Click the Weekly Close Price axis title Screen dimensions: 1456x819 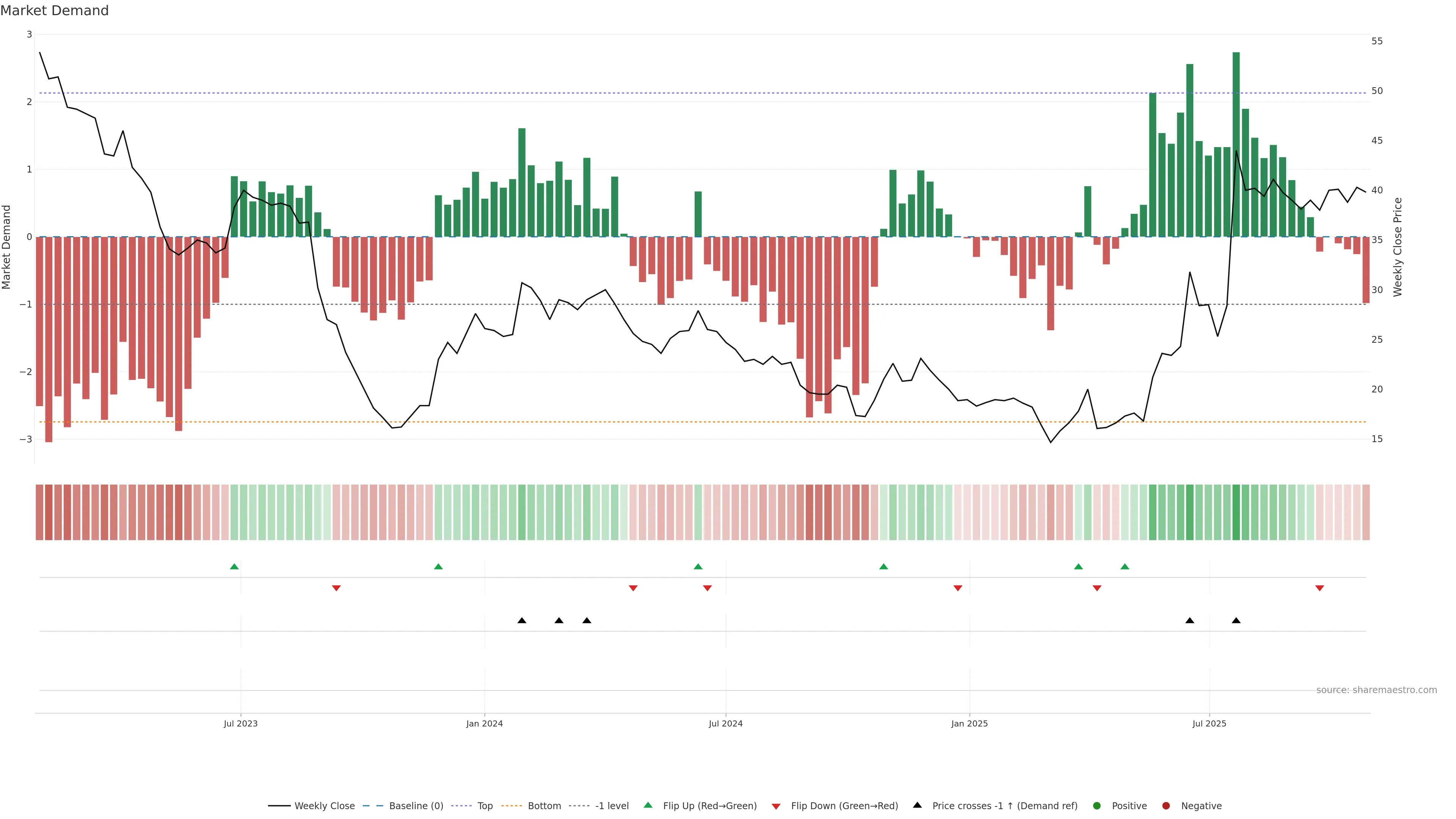(x=1398, y=247)
